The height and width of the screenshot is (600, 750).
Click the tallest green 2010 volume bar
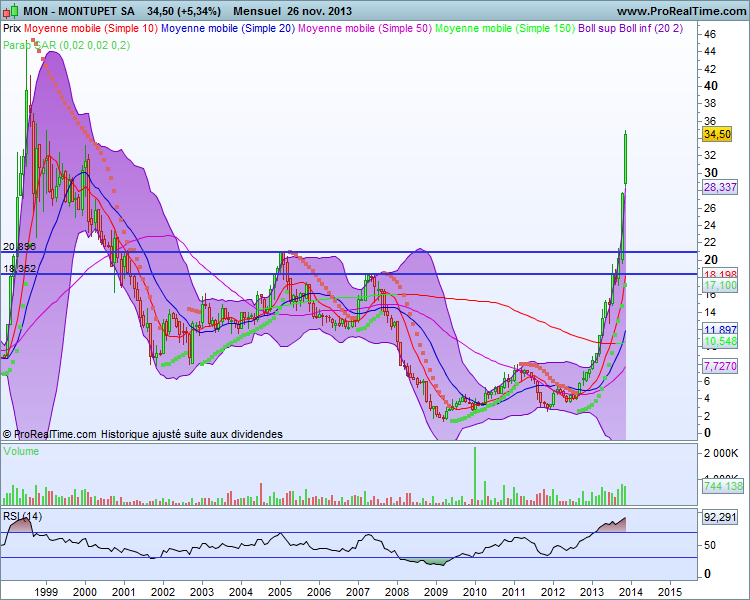(x=475, y=476)
